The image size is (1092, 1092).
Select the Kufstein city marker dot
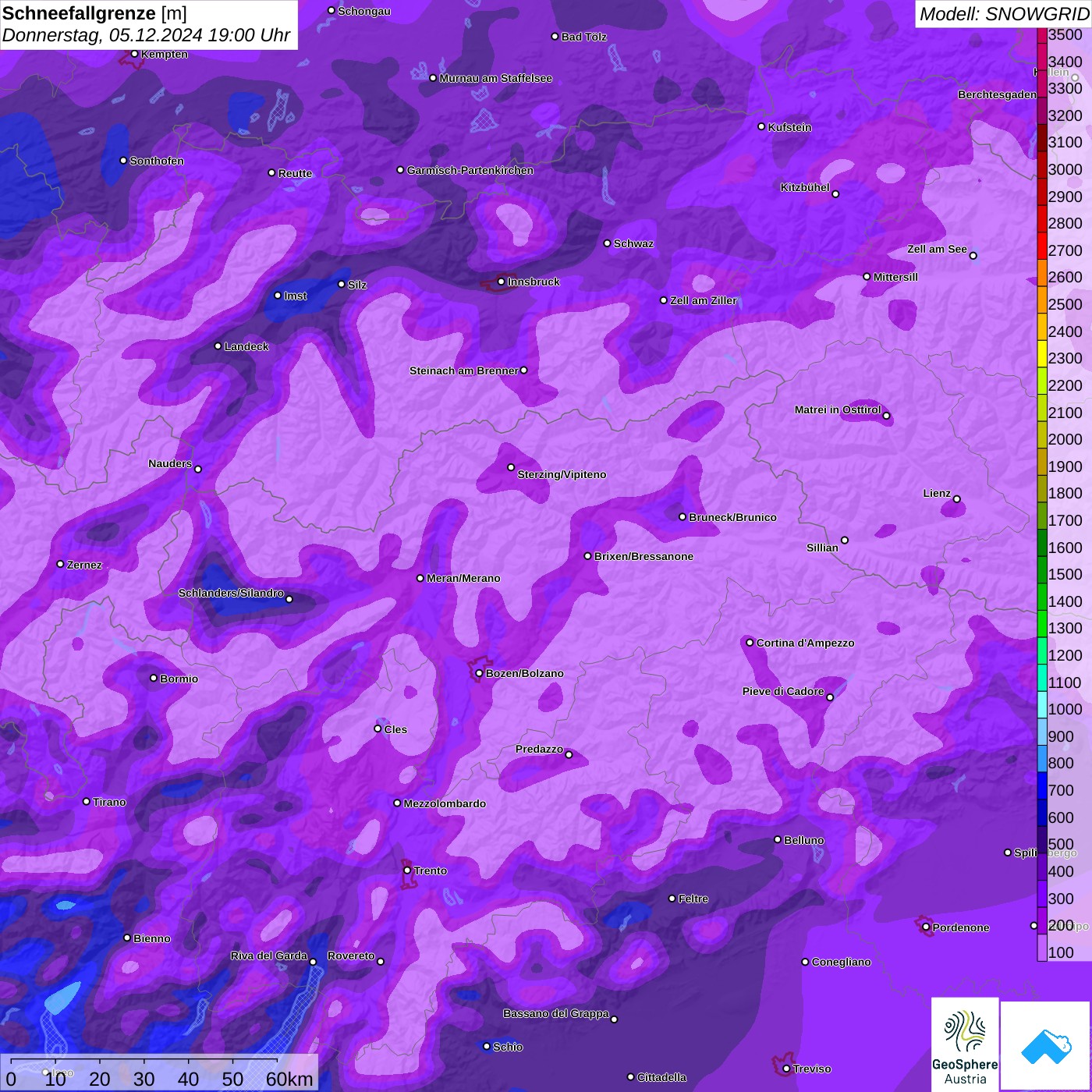(762, 126)
